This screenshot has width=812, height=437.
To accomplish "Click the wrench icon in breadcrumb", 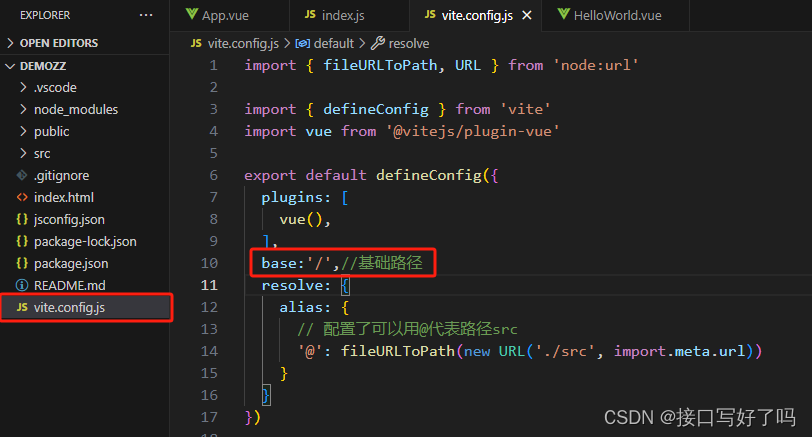I will (378, 43).
